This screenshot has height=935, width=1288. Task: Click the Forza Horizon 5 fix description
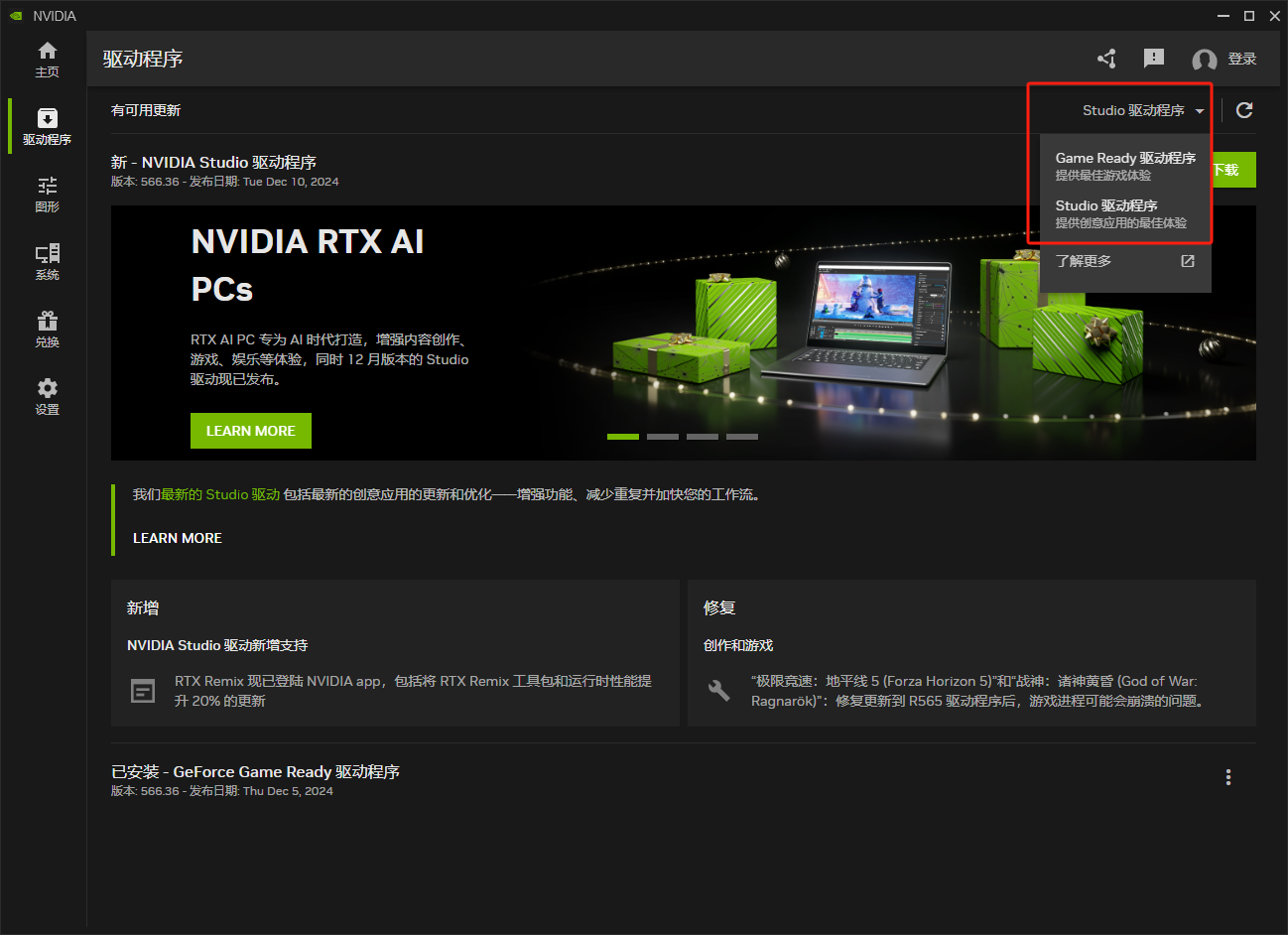pyautogui.click(x=979, y=691)
